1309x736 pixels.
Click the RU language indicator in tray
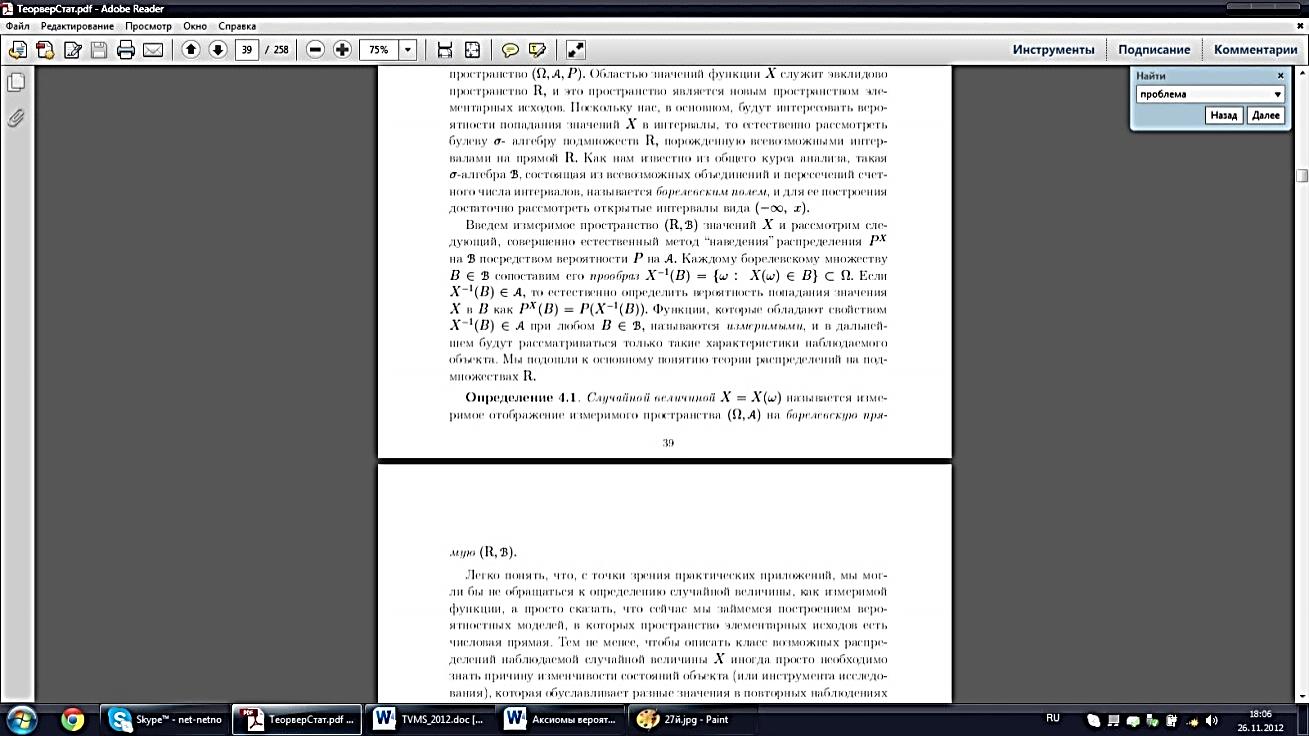[x=1053, y=718]
